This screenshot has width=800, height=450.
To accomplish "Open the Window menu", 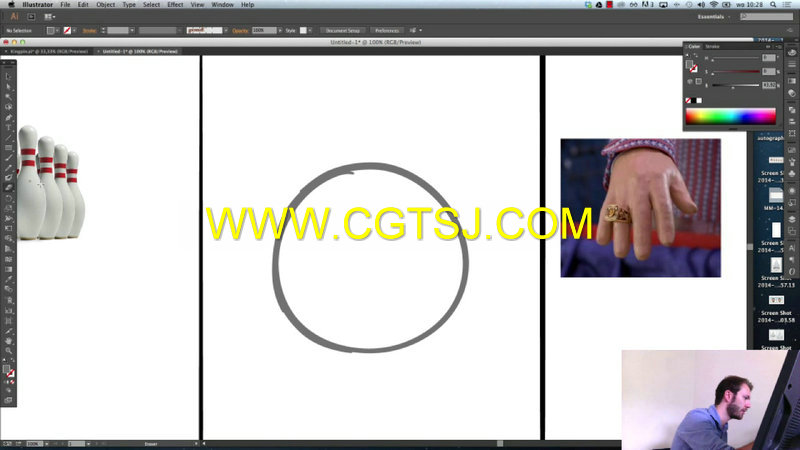I will coord(222,5).
